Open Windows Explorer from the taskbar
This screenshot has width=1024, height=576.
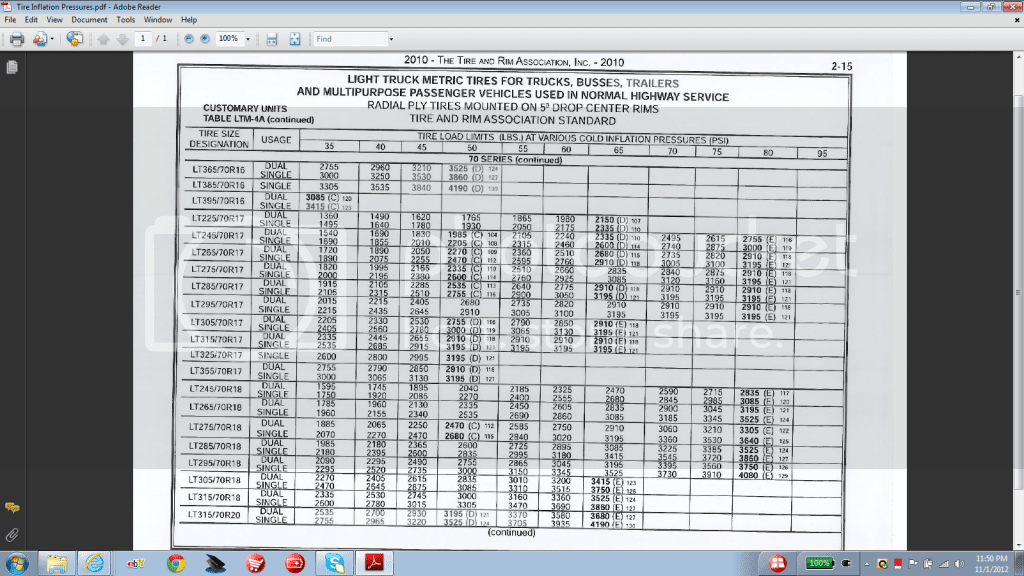point(56,564)
